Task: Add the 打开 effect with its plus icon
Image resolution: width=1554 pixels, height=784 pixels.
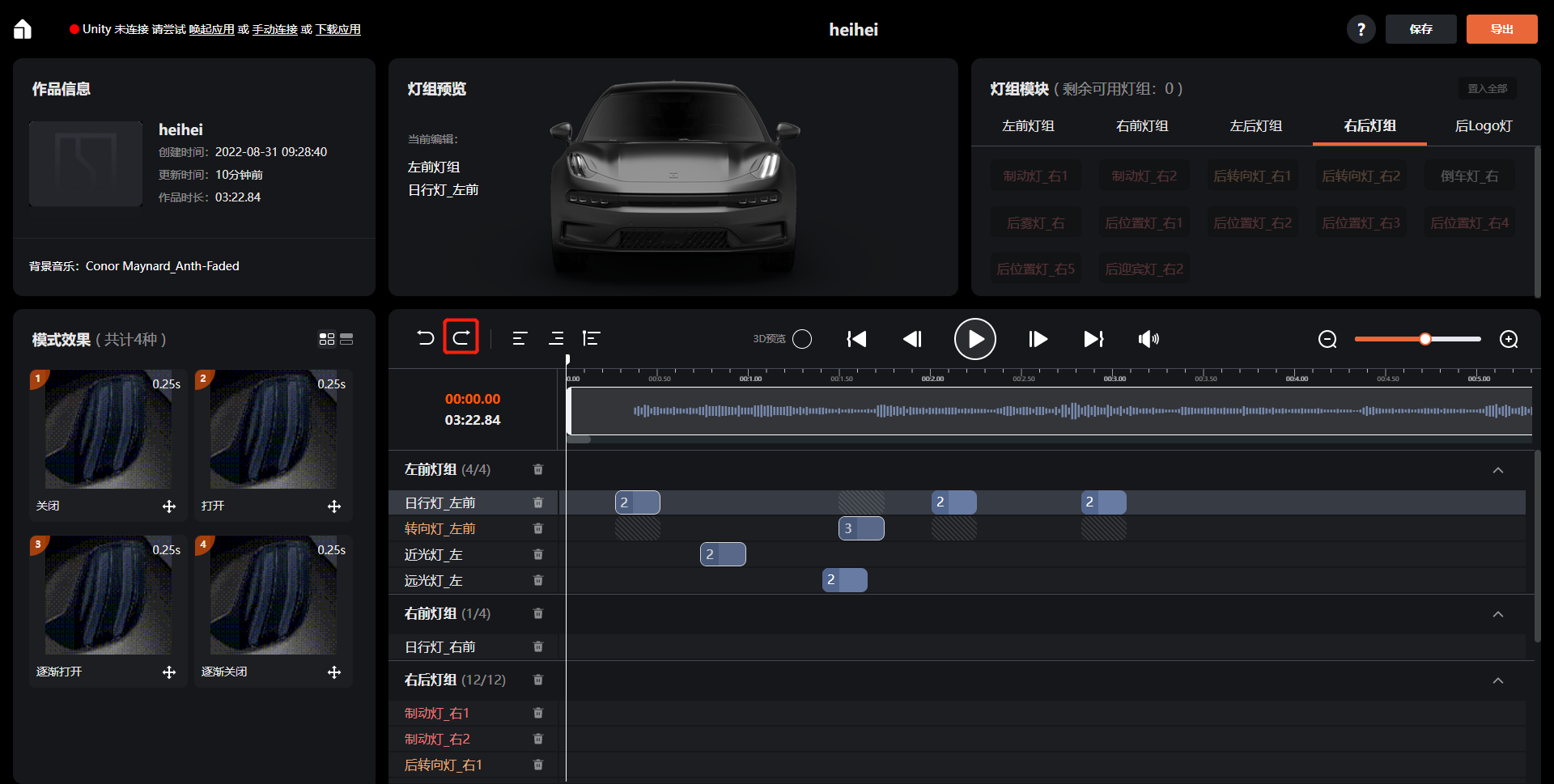Action: 334,506
